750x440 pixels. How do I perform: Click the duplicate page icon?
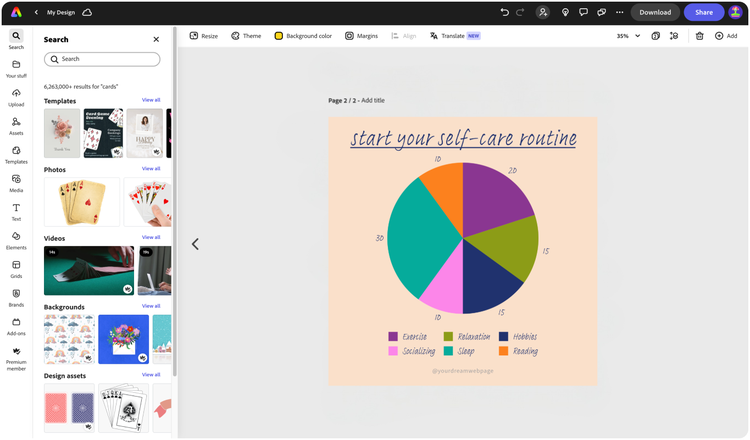click(656, 36)
